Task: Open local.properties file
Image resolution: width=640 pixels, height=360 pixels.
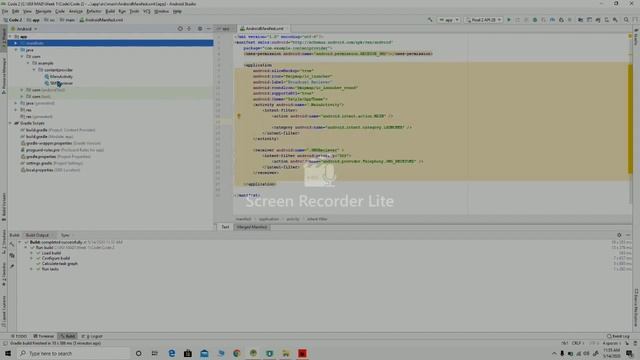Action: point(50,170)
